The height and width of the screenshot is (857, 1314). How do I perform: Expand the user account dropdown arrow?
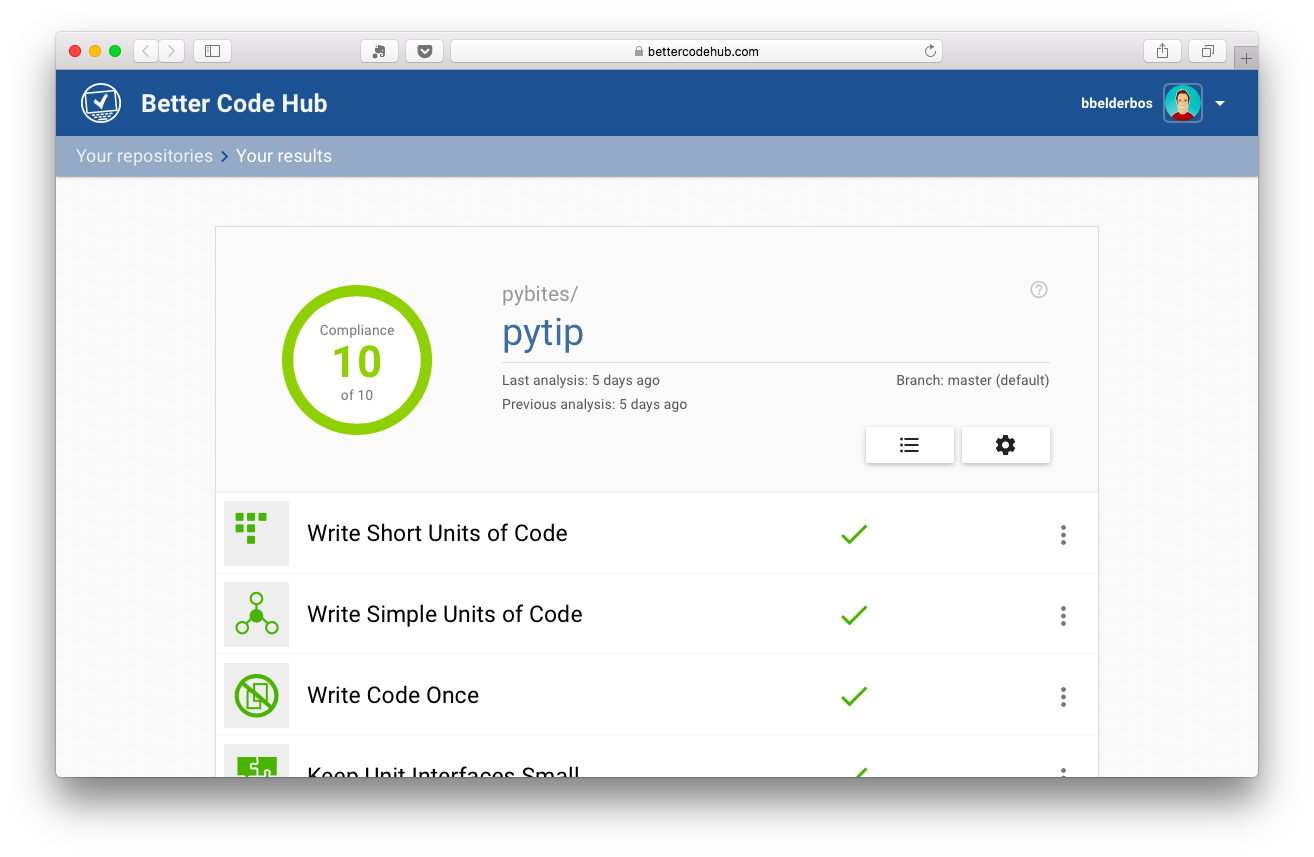pyautogui.click(x=1220, y=104)
